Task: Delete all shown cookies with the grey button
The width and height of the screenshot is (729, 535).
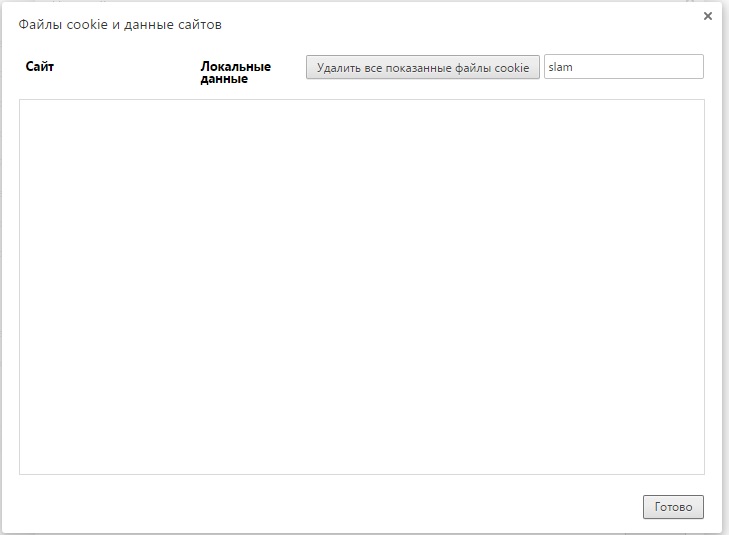Action: tap(422, 67)
